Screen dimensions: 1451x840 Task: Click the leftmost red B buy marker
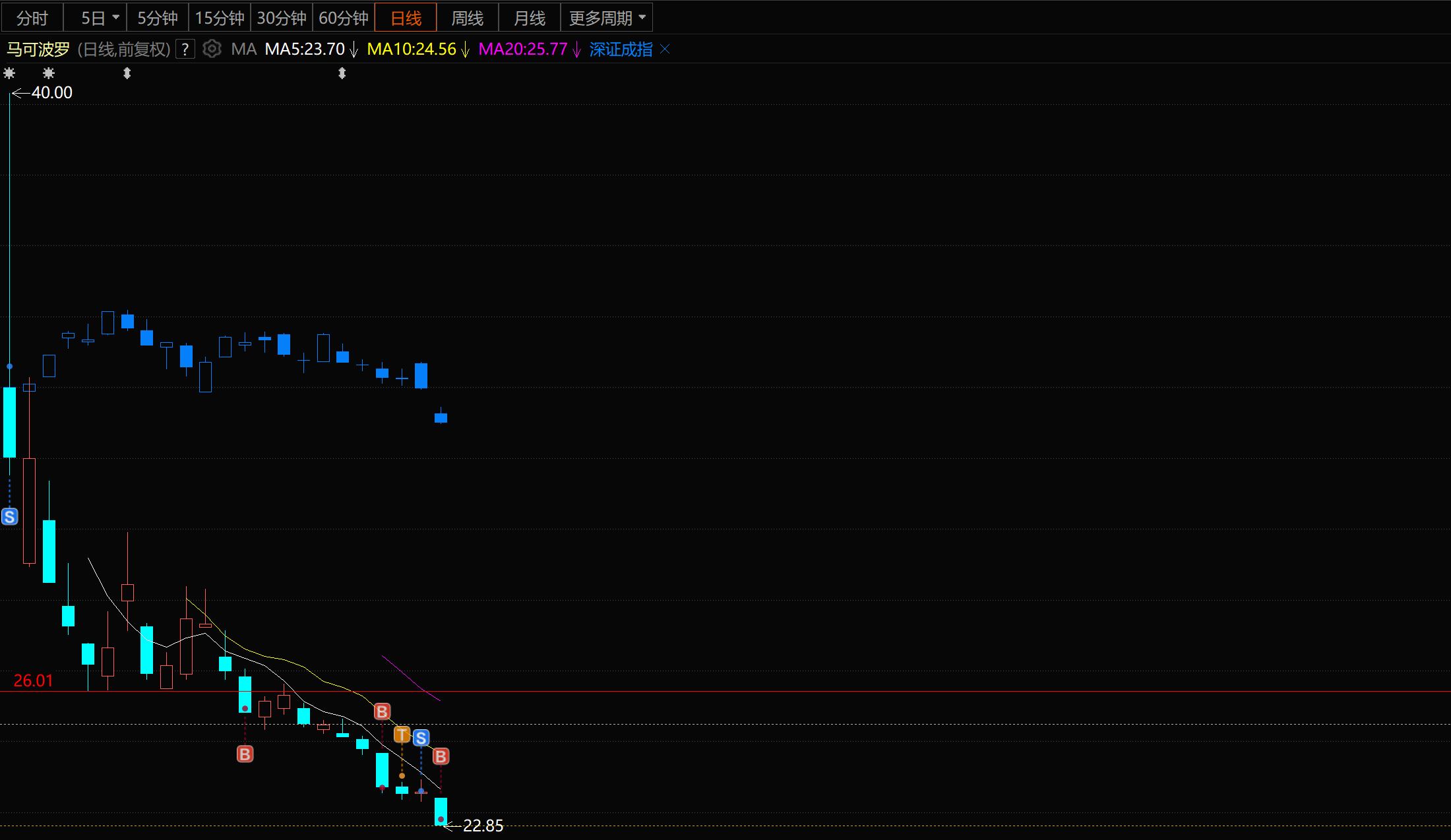point(245,754)
